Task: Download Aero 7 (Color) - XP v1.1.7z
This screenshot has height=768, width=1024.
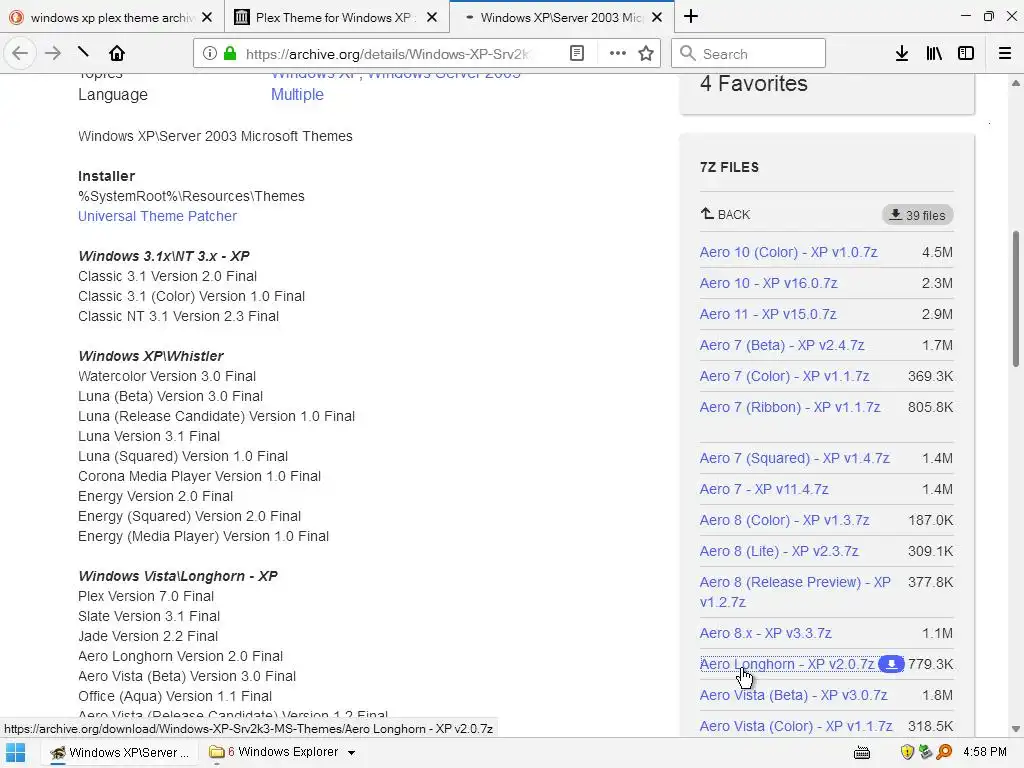Action: [x=784, y=376]
